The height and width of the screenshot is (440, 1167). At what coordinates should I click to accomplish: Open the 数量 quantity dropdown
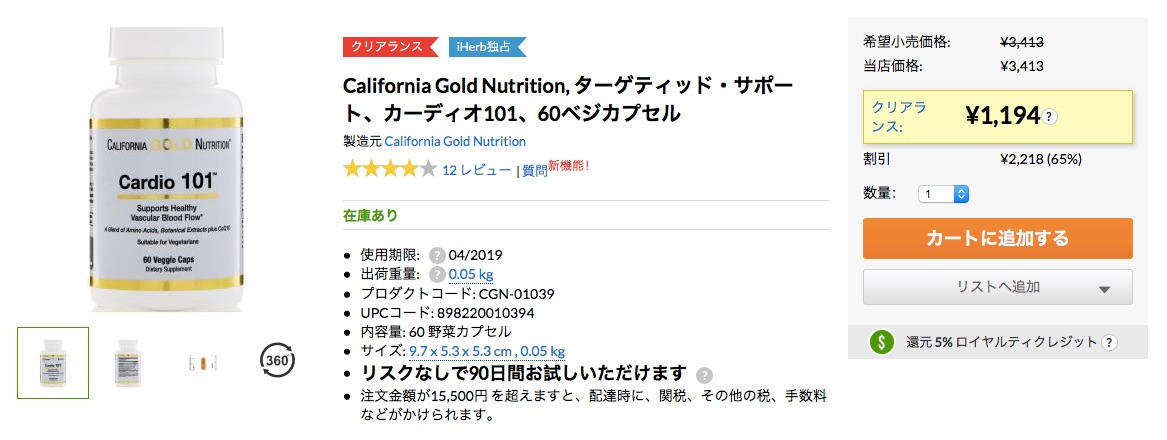(x=943, y=194)
